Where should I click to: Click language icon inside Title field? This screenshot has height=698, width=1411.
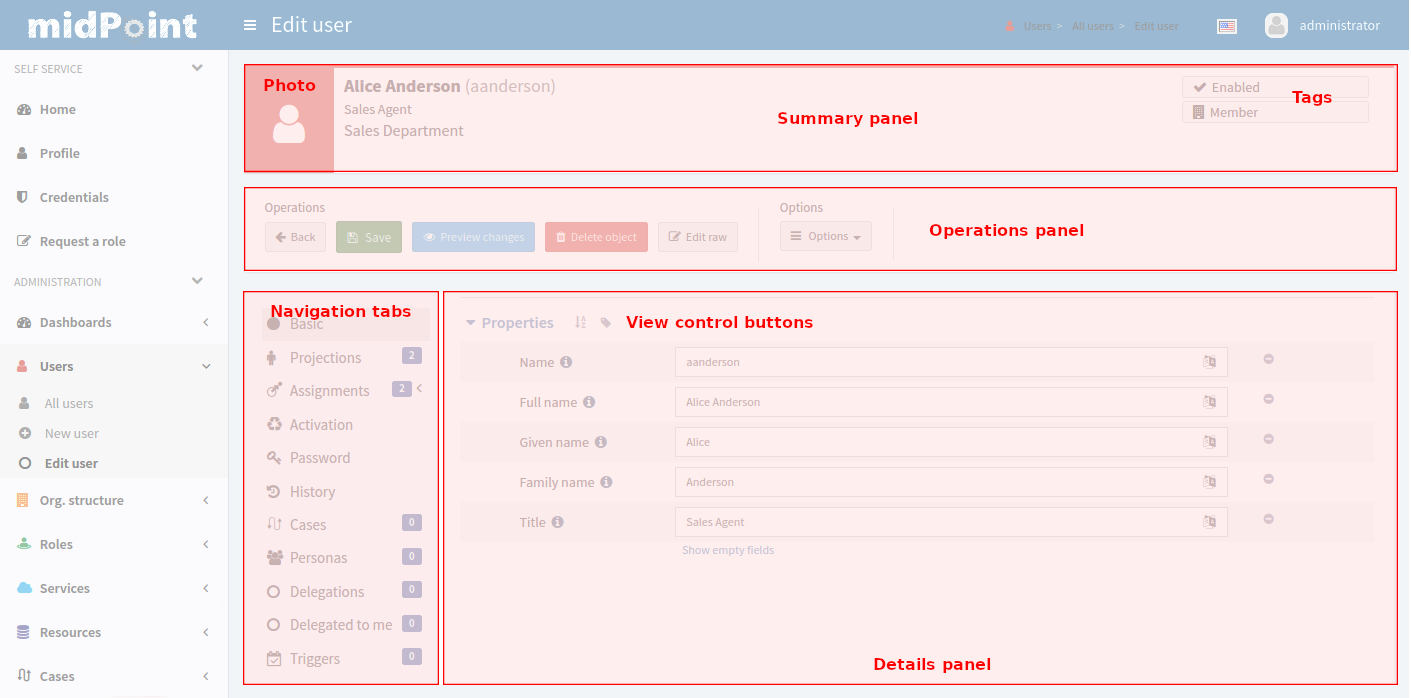(1210, 522)
